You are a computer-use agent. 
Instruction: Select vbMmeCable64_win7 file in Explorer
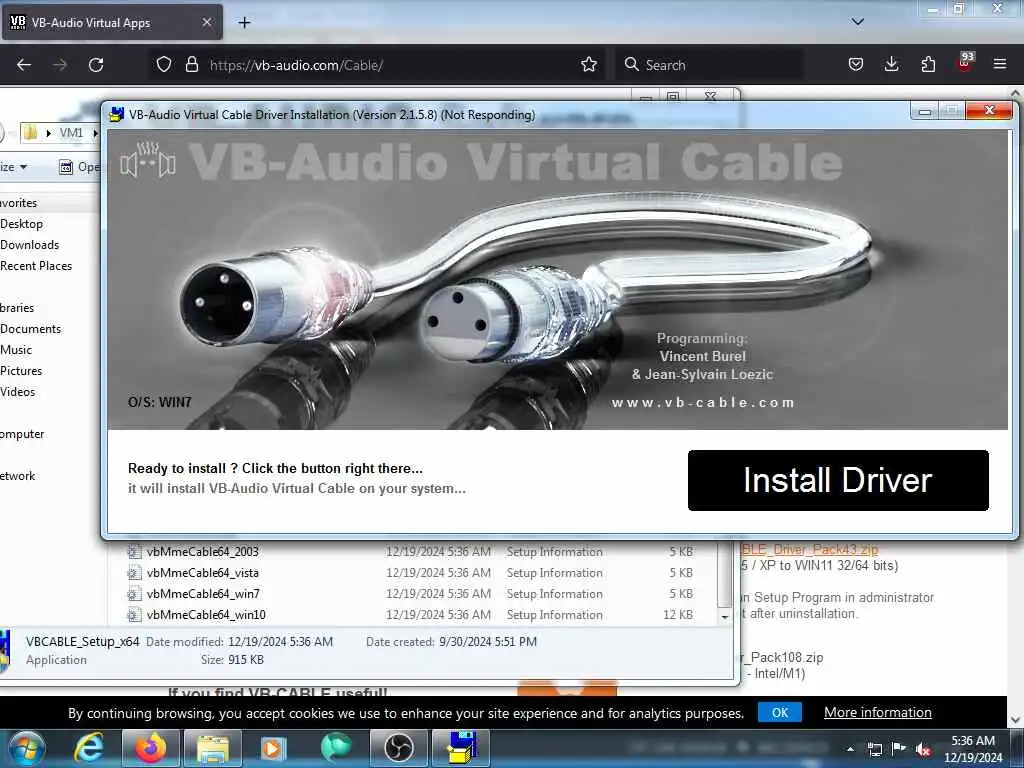(x=203, y=594)
